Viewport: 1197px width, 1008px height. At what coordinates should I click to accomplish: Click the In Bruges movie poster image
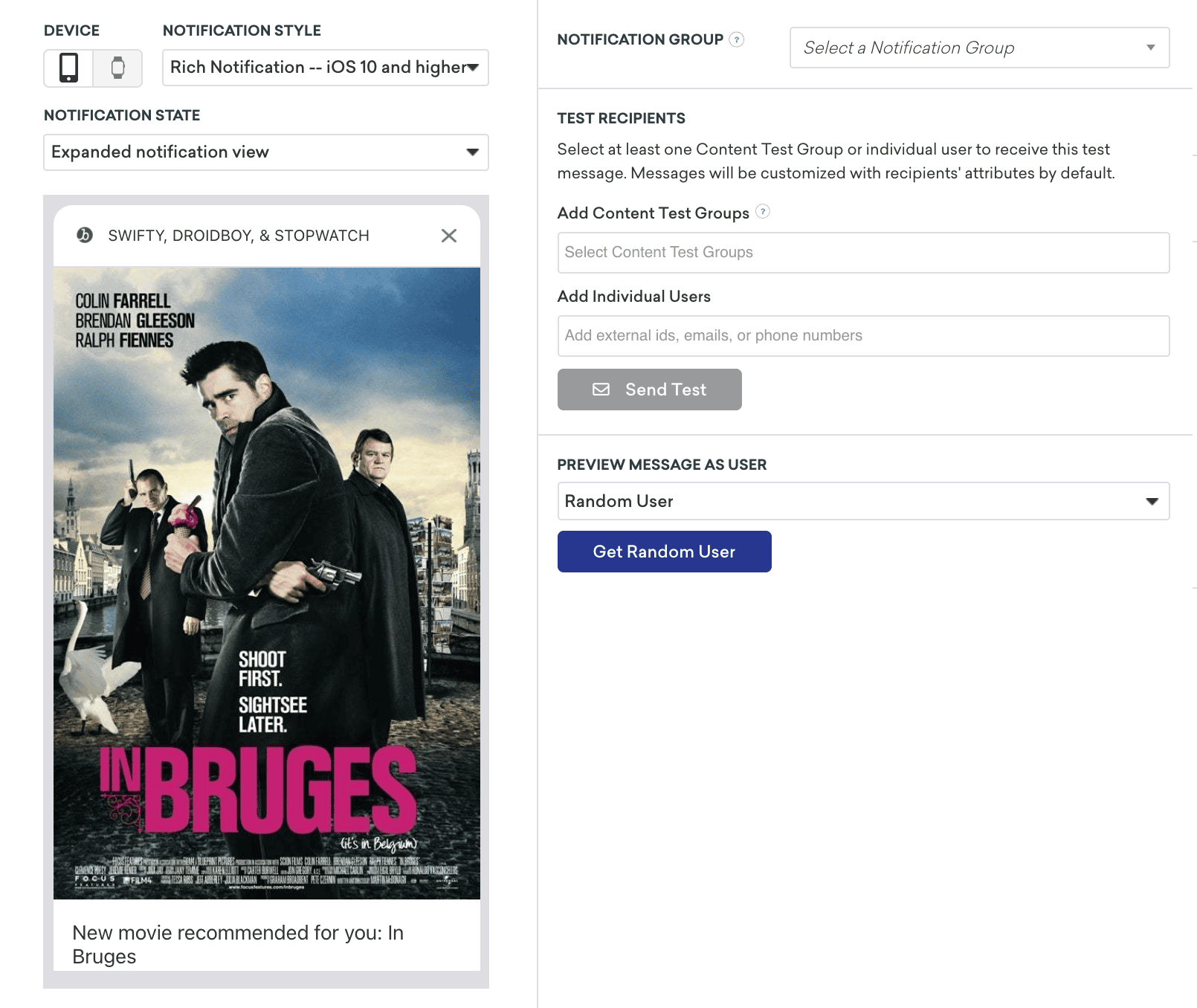pos(266,583)
